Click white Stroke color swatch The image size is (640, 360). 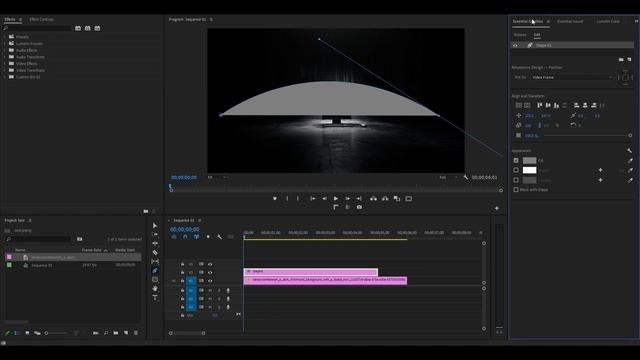[529, 170]
